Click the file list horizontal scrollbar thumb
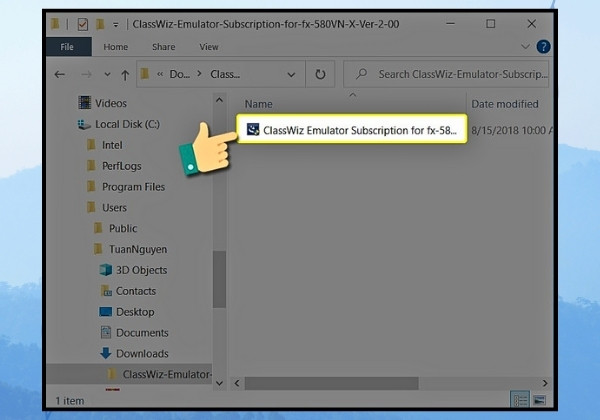 (x=331, y=383)
